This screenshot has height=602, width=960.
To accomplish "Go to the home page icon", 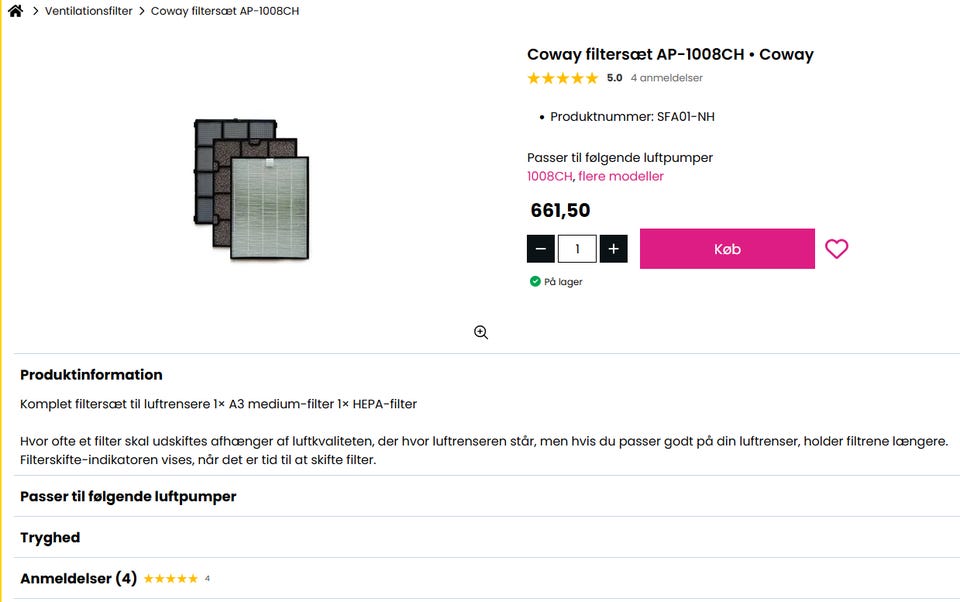I will pyautogui.click(x=15, y=11).
